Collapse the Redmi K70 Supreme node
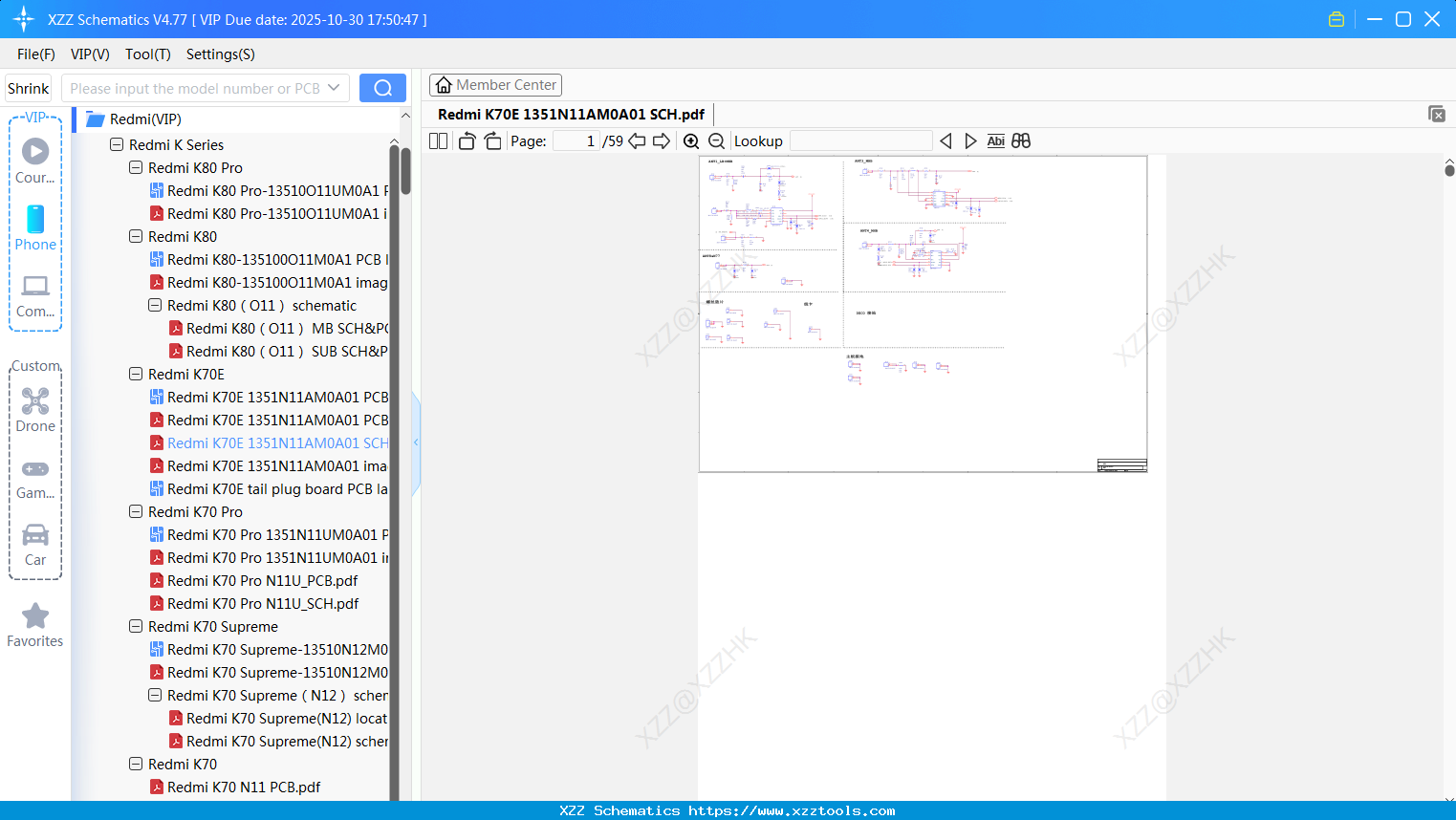This screenshot has height=820, width=1456. coord(136,626)
